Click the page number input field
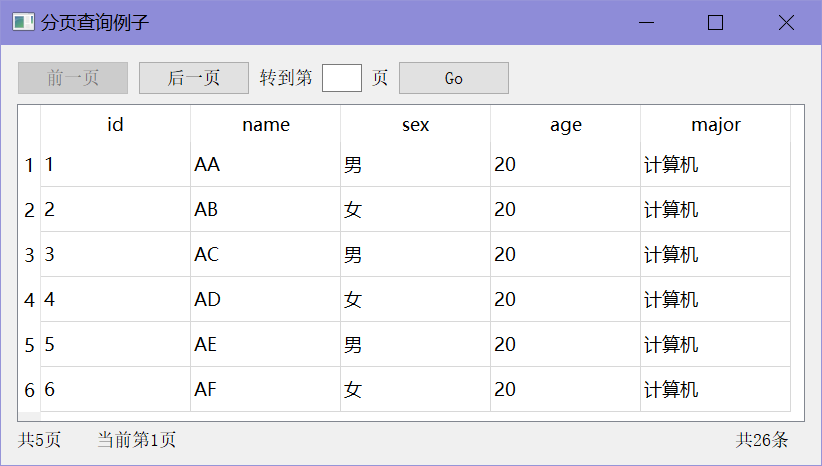 [342, 78]
